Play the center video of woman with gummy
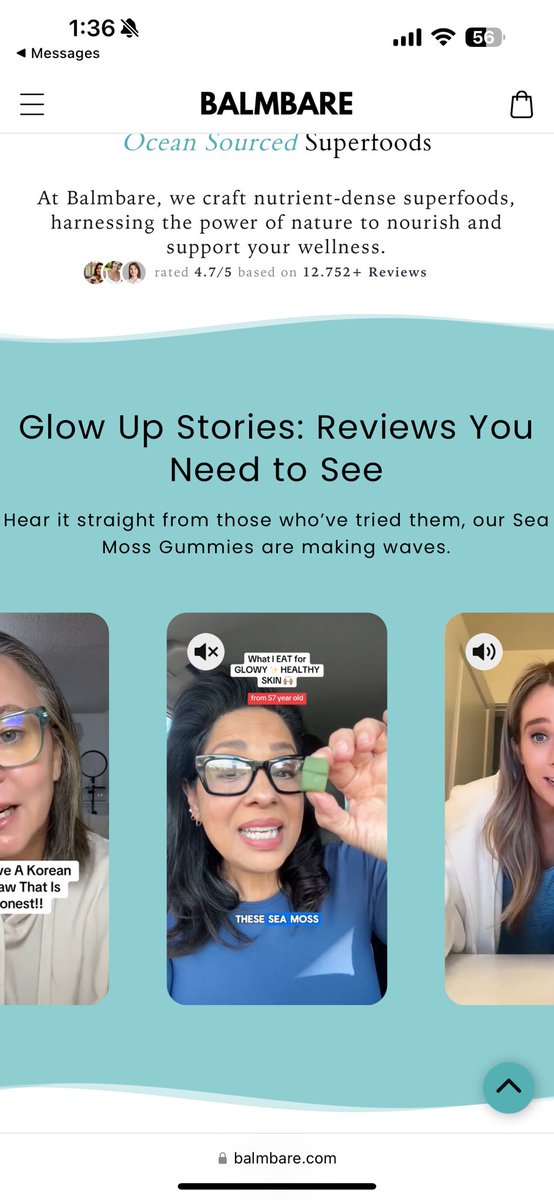The width and height of the screenshot is (554, 1200). (277, 809)
